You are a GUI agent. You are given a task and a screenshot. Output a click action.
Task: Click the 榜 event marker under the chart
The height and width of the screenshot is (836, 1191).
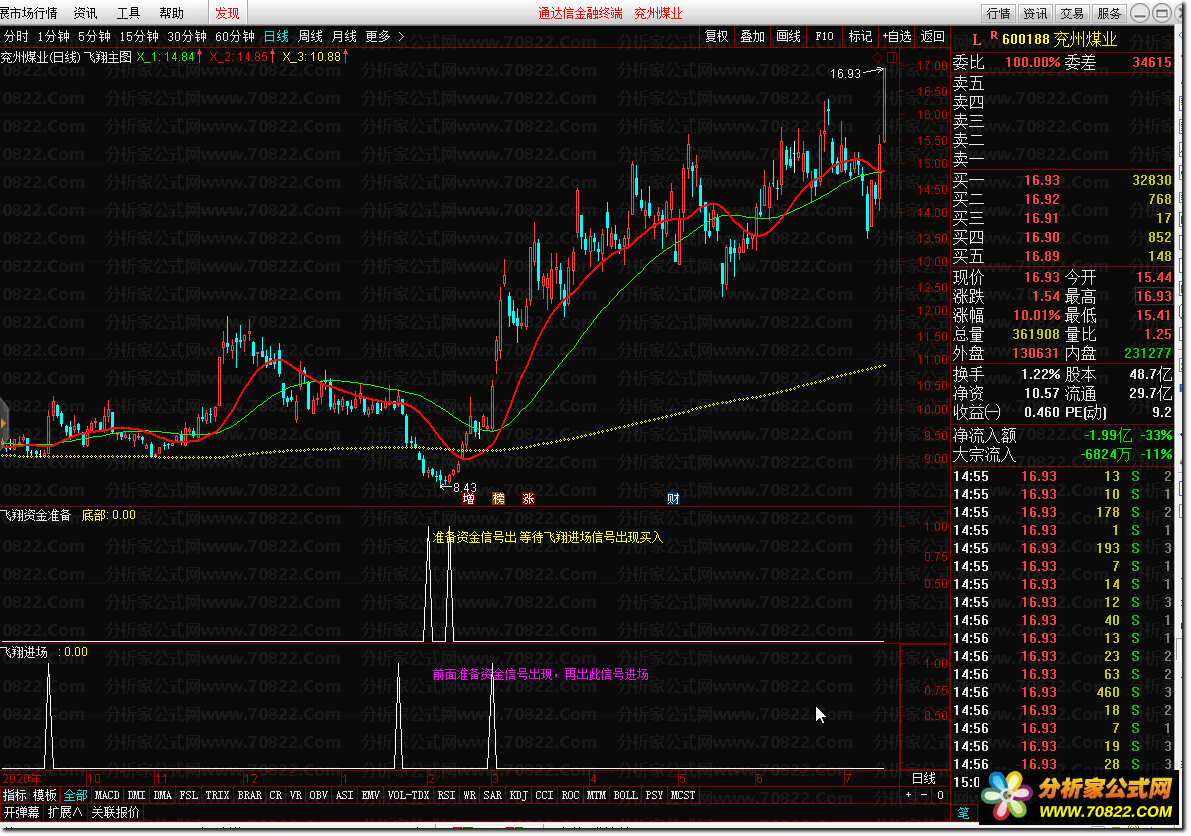pos(498,499)
